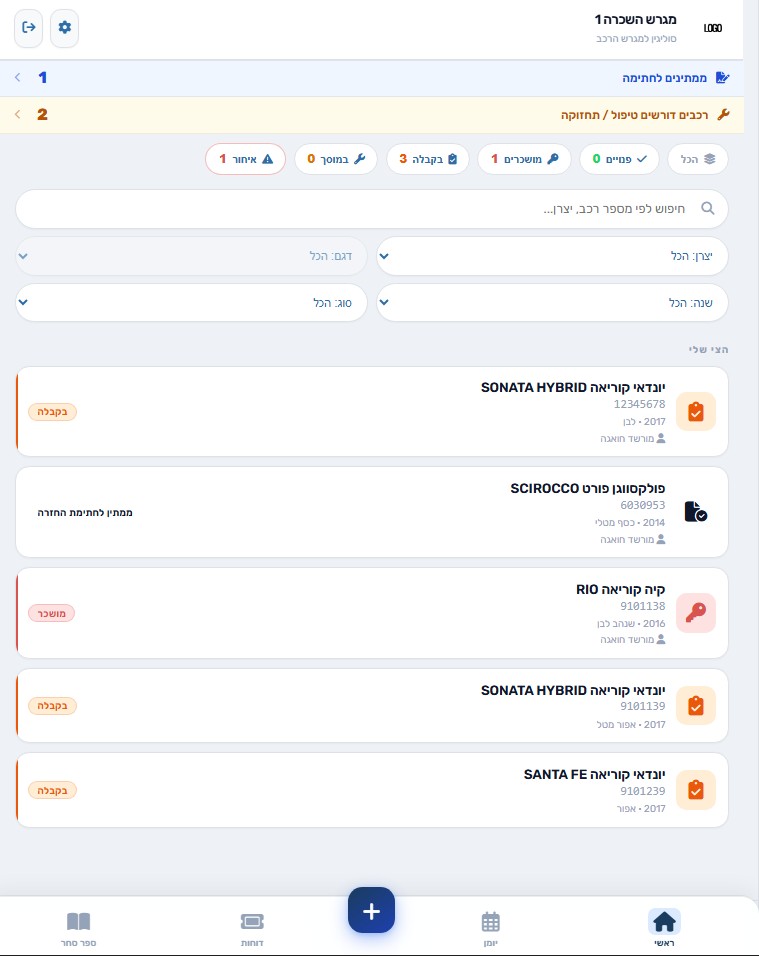Image resolution: width=759 pixels, height=956 pixels.
Task: Select the במוסך filter chip
Action: pos(336,159)
